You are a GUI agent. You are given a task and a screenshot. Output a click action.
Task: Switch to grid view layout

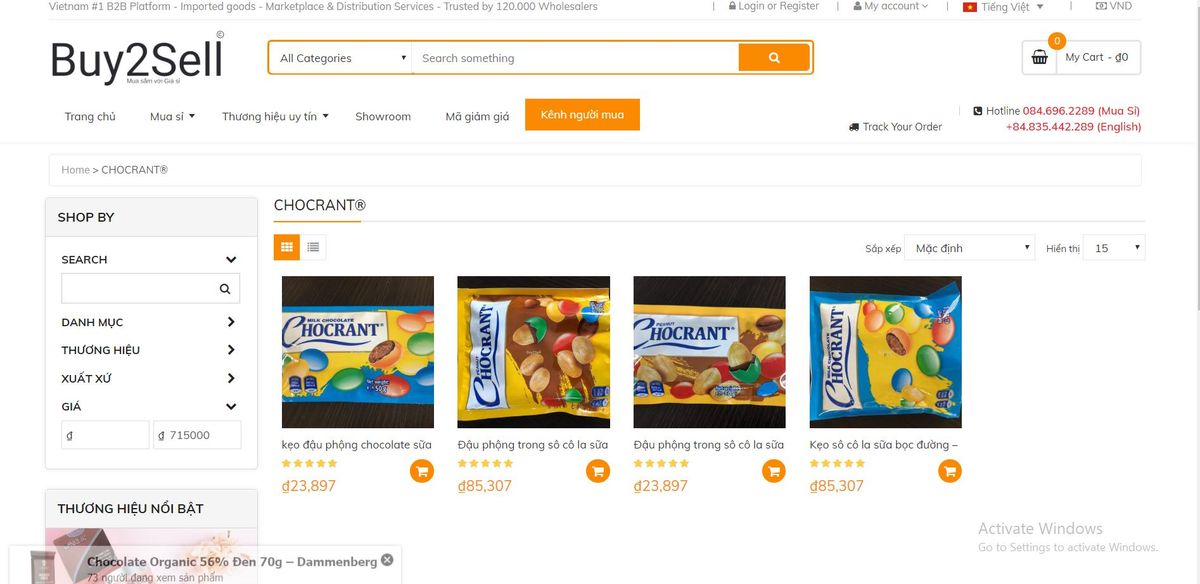pyautogui.click(x=287, y=247)
